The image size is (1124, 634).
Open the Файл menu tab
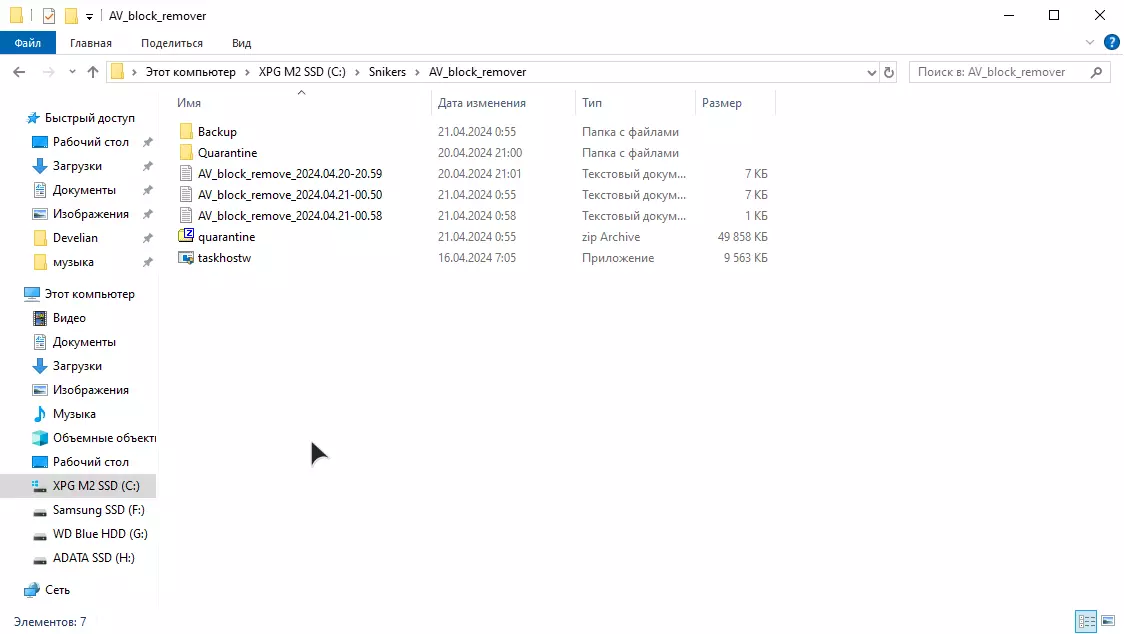pyautogui.click(x=28, y=43)
